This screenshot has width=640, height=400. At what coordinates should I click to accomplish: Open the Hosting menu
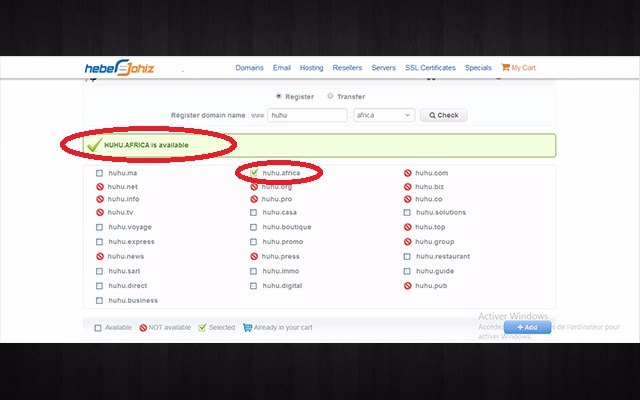311,68
